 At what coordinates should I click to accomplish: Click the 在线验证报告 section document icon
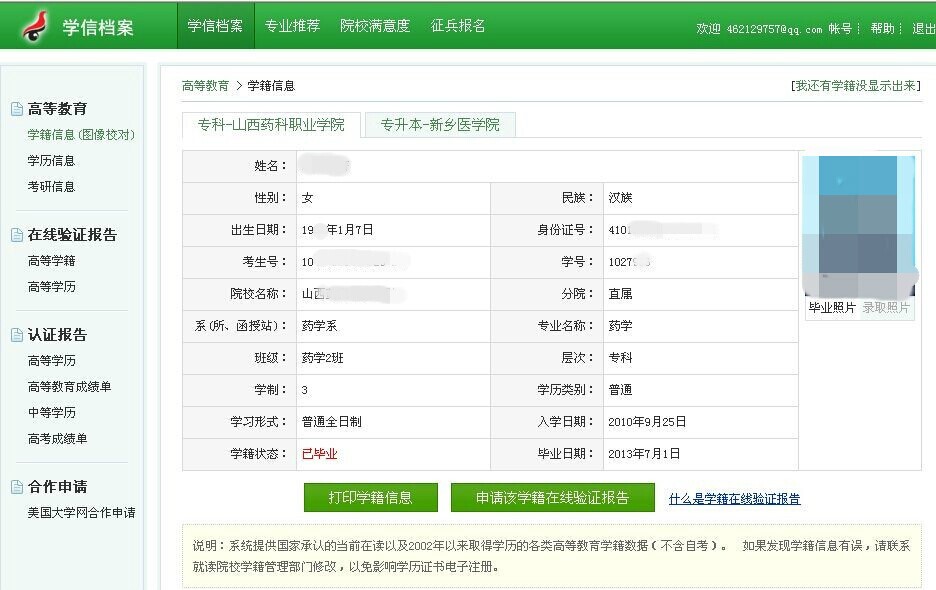(x=16, y=235)
